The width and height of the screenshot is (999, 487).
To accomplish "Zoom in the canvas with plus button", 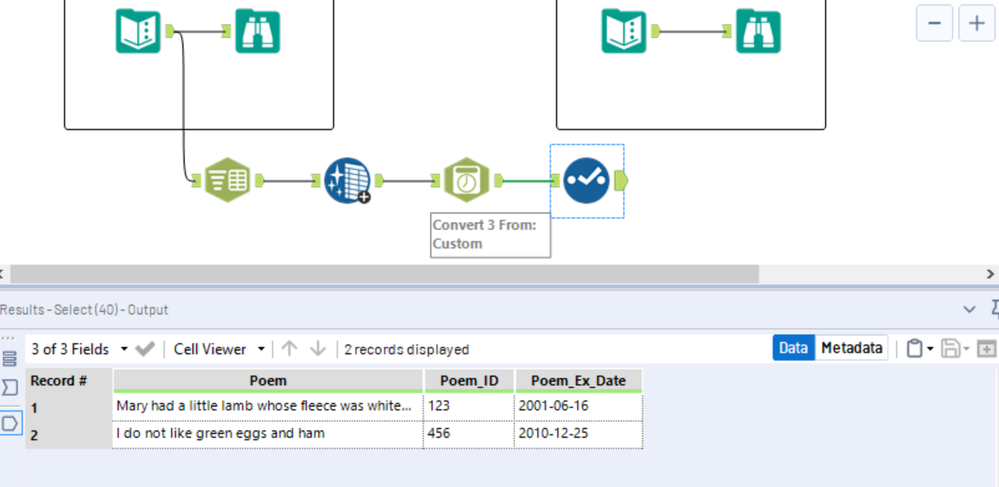I will (977, 23).
